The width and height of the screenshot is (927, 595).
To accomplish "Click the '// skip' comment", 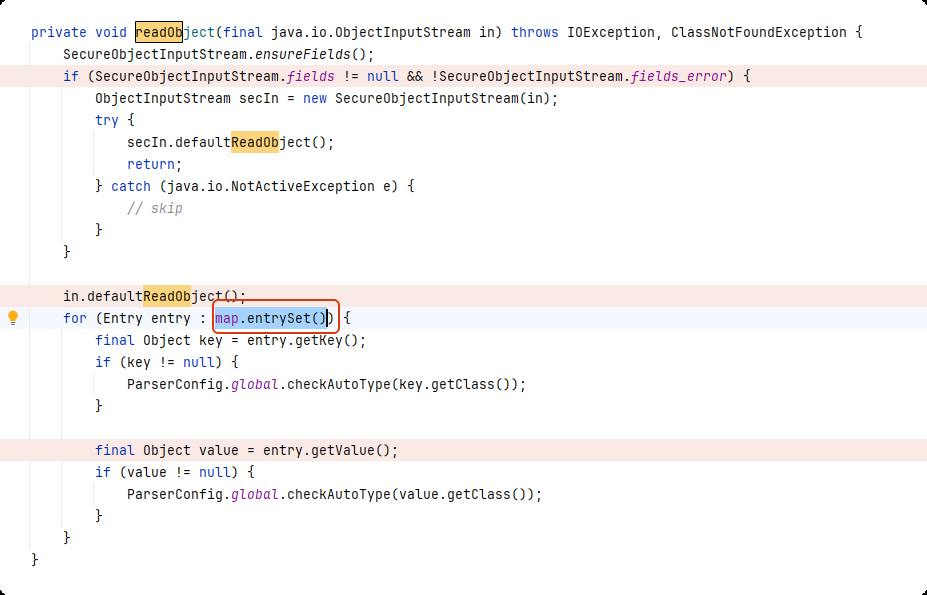I will (x=154, y=208).
